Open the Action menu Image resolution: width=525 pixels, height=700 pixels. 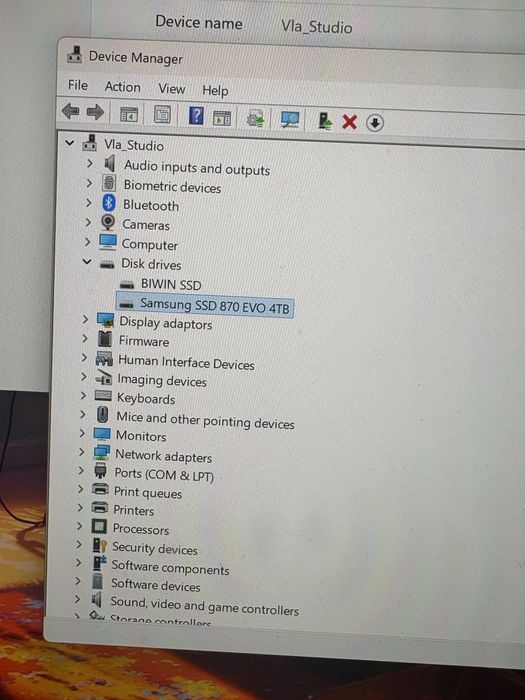click(x=122, y=87)
